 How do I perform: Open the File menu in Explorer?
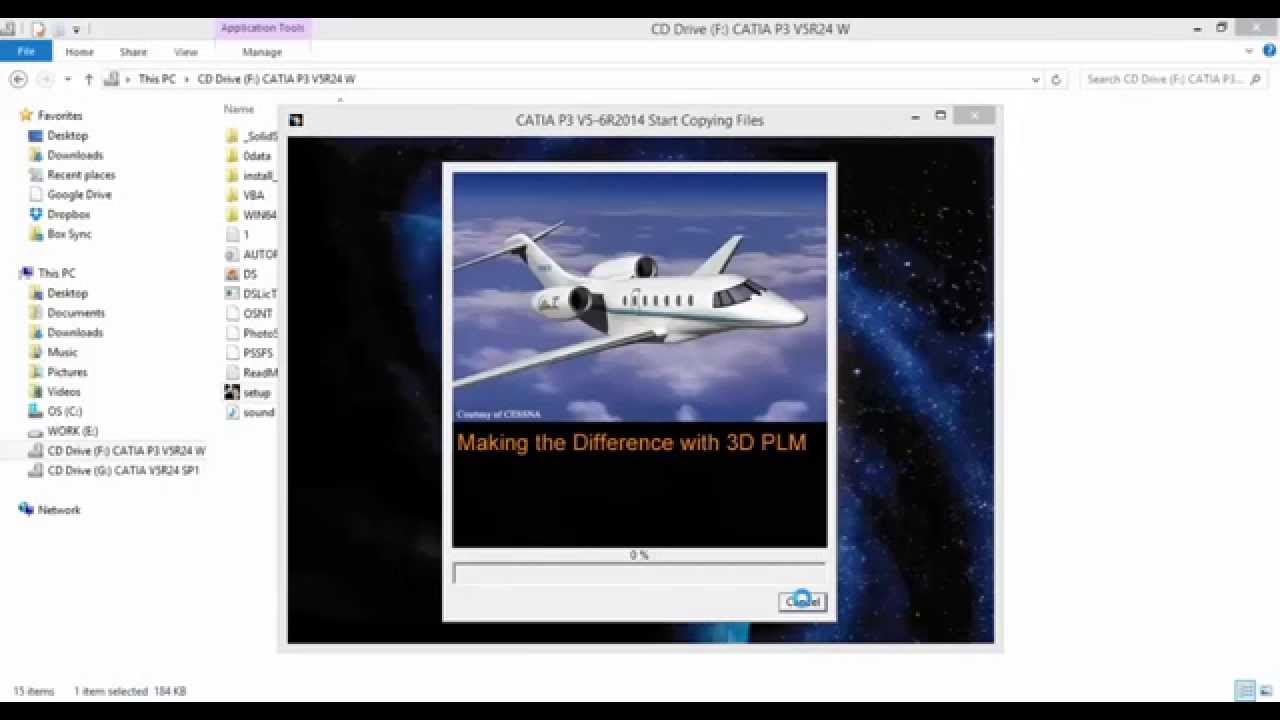pyautogui.click(x=26, y=51)
